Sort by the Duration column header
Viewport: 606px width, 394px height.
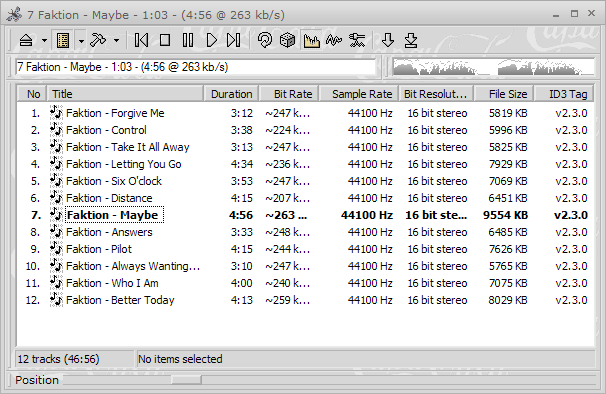(231, 94)
